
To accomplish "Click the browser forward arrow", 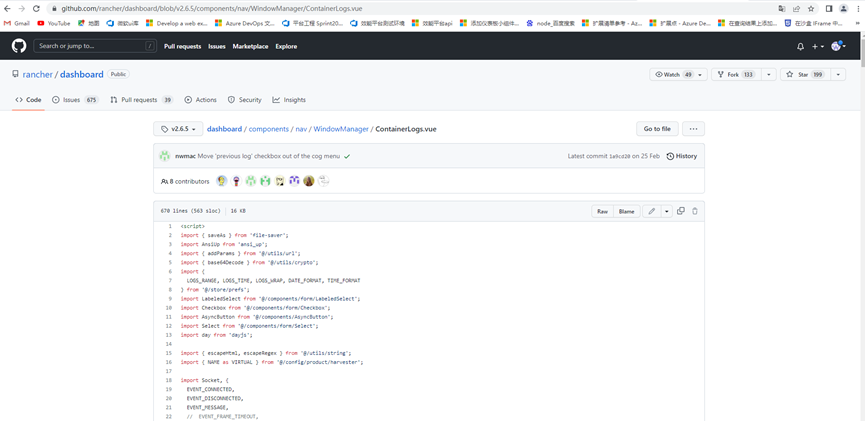I will coord(22,9).
